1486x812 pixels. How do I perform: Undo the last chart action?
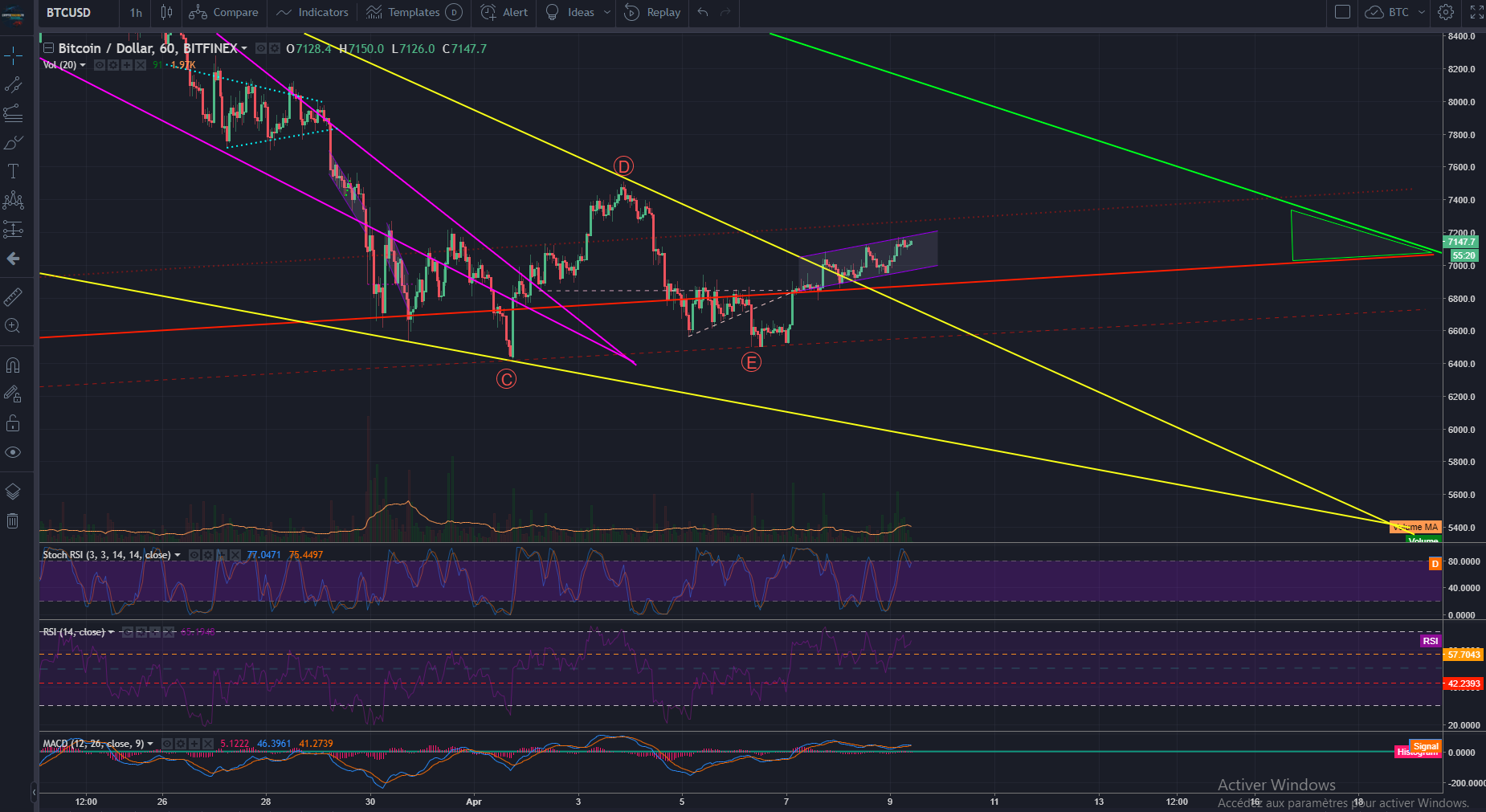[x=703, y=12]
